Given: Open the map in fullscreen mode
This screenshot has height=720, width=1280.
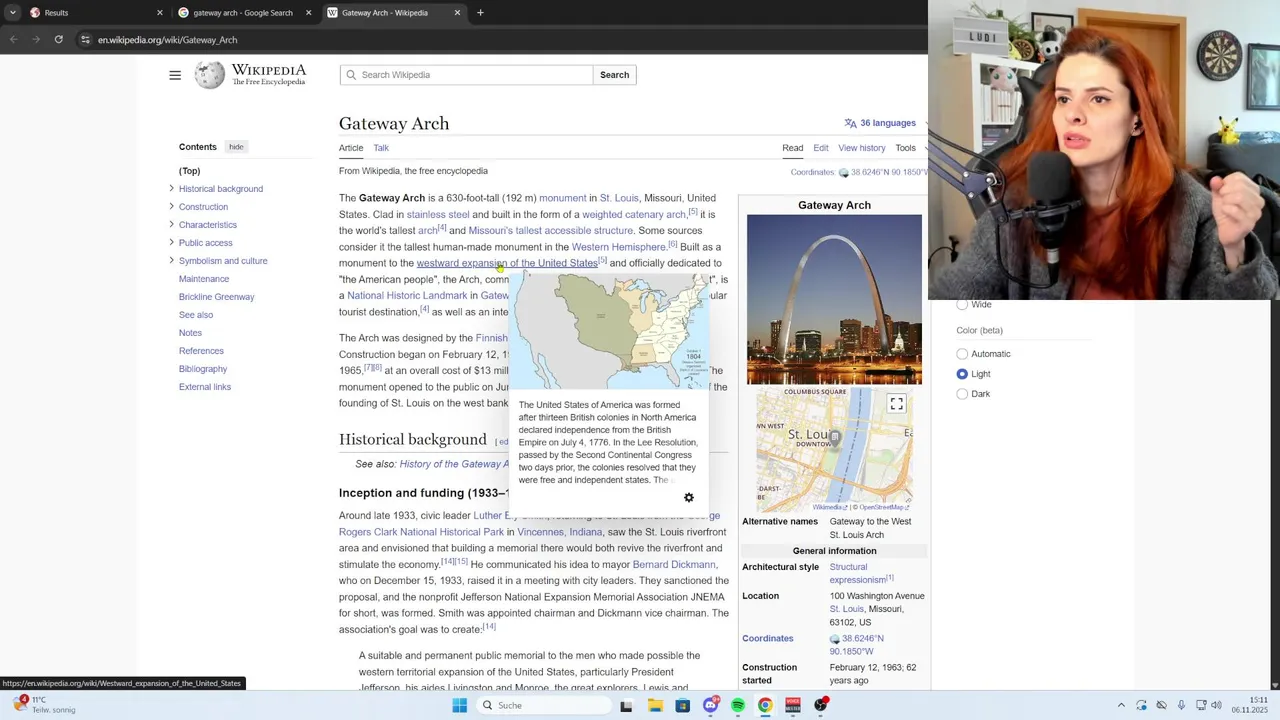Looking at the screenshot, I should point(896,404).
